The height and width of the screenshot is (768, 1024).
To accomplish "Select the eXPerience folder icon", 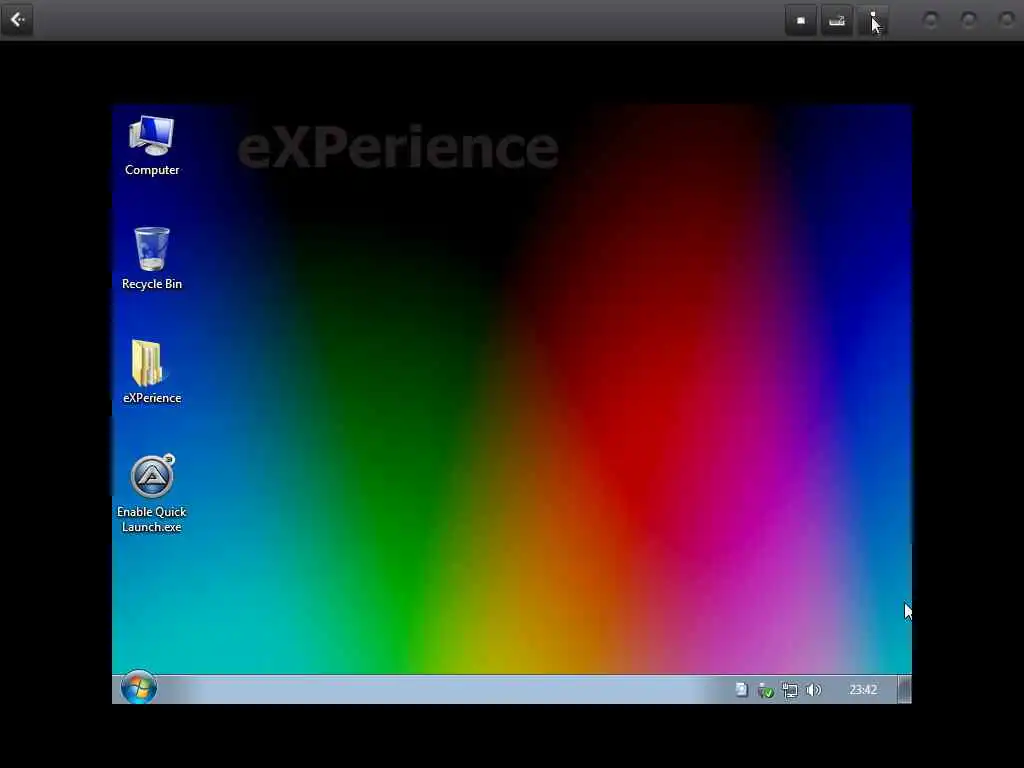I will click(x=150, y=363).
